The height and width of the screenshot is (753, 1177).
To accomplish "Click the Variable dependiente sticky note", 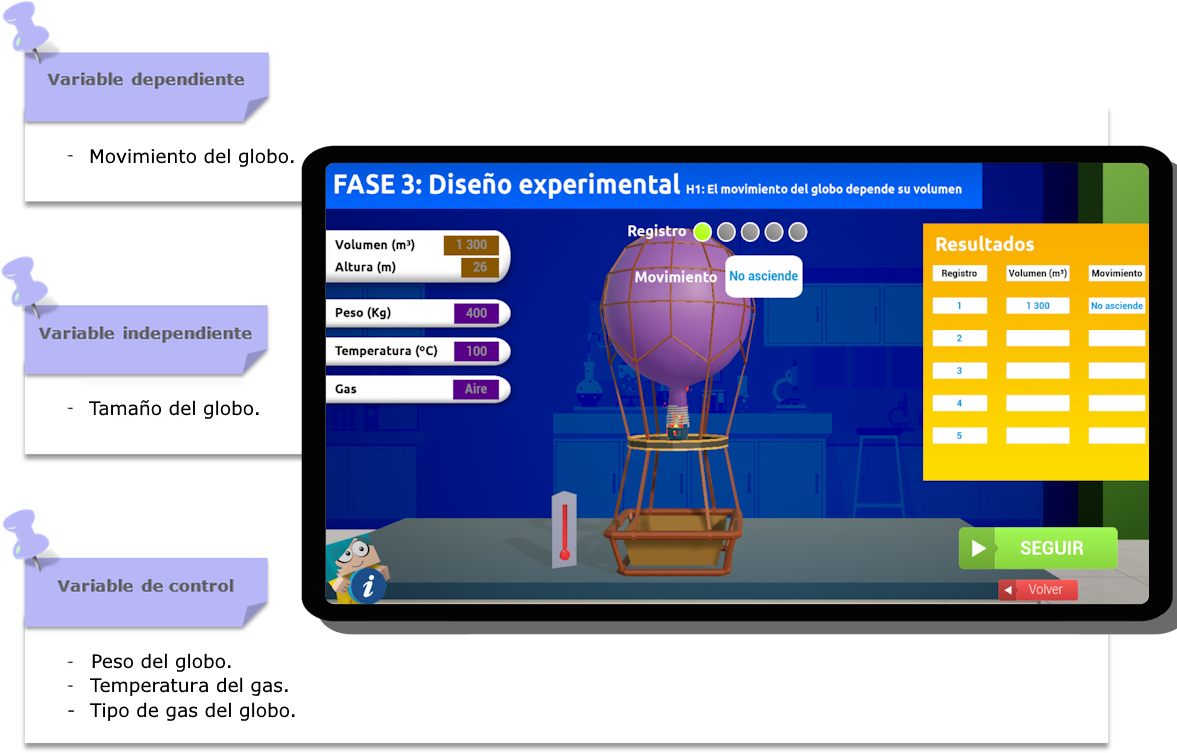I will pyautogui.click(x=146, y=81).
